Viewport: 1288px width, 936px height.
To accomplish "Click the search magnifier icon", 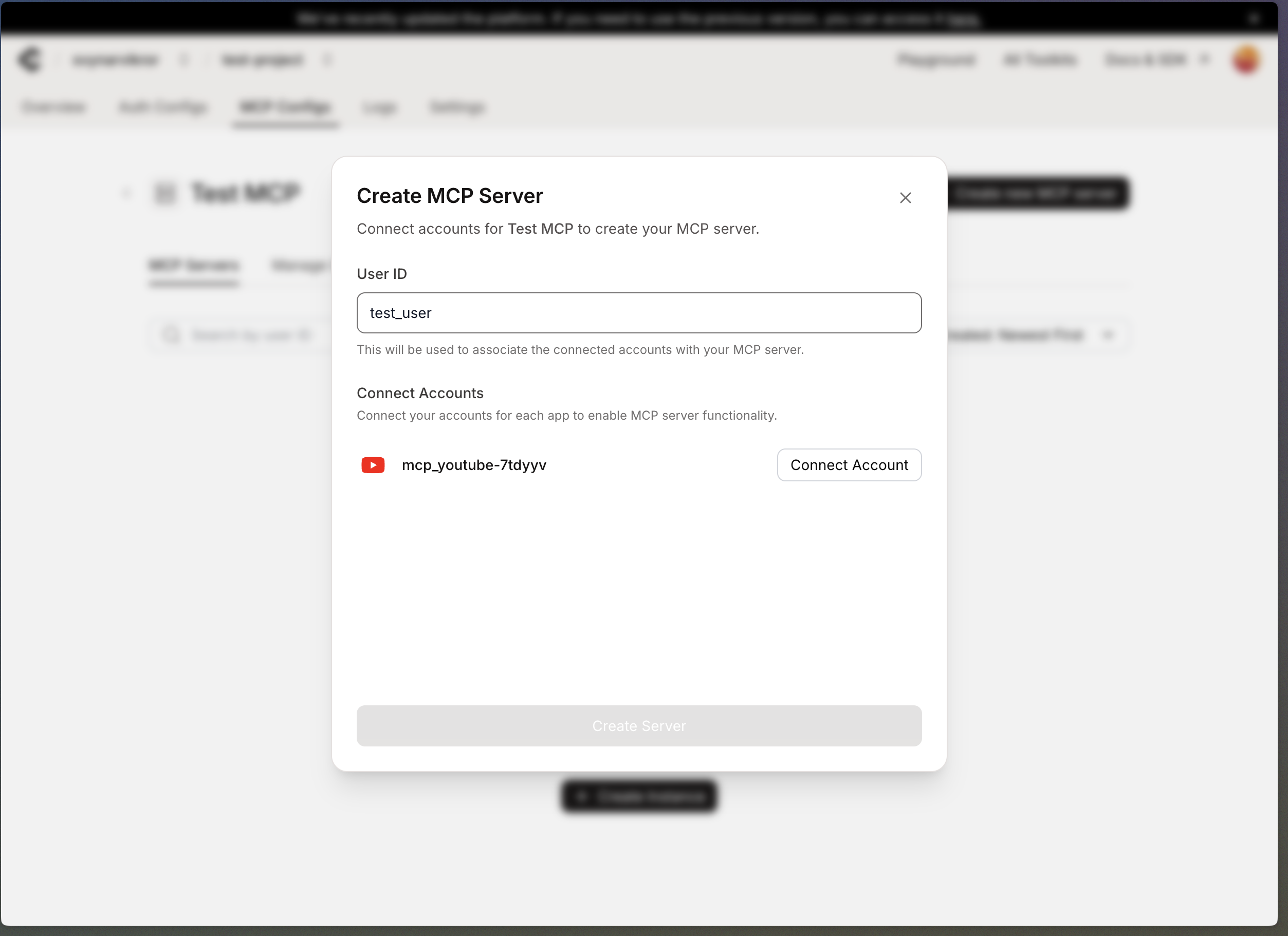I will pos(171,335).
